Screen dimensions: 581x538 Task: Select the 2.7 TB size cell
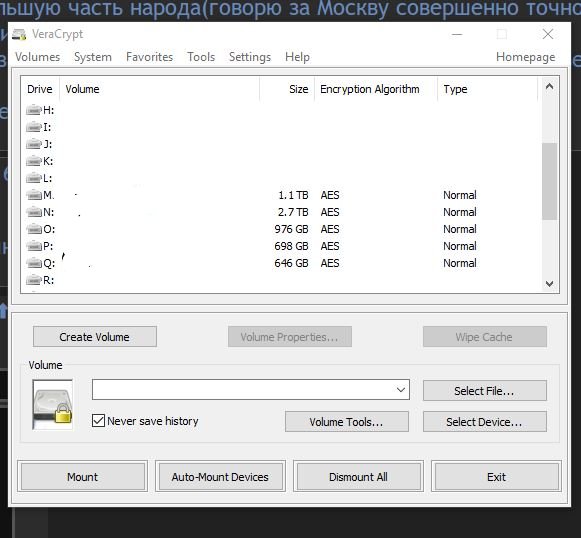click(293, 212)
